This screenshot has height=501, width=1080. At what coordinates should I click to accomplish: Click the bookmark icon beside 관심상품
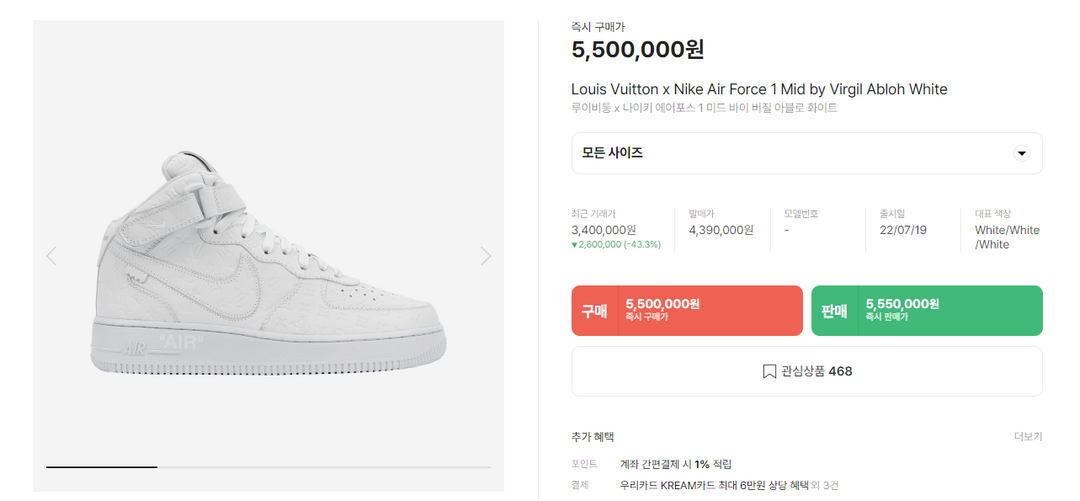point(769,372)
